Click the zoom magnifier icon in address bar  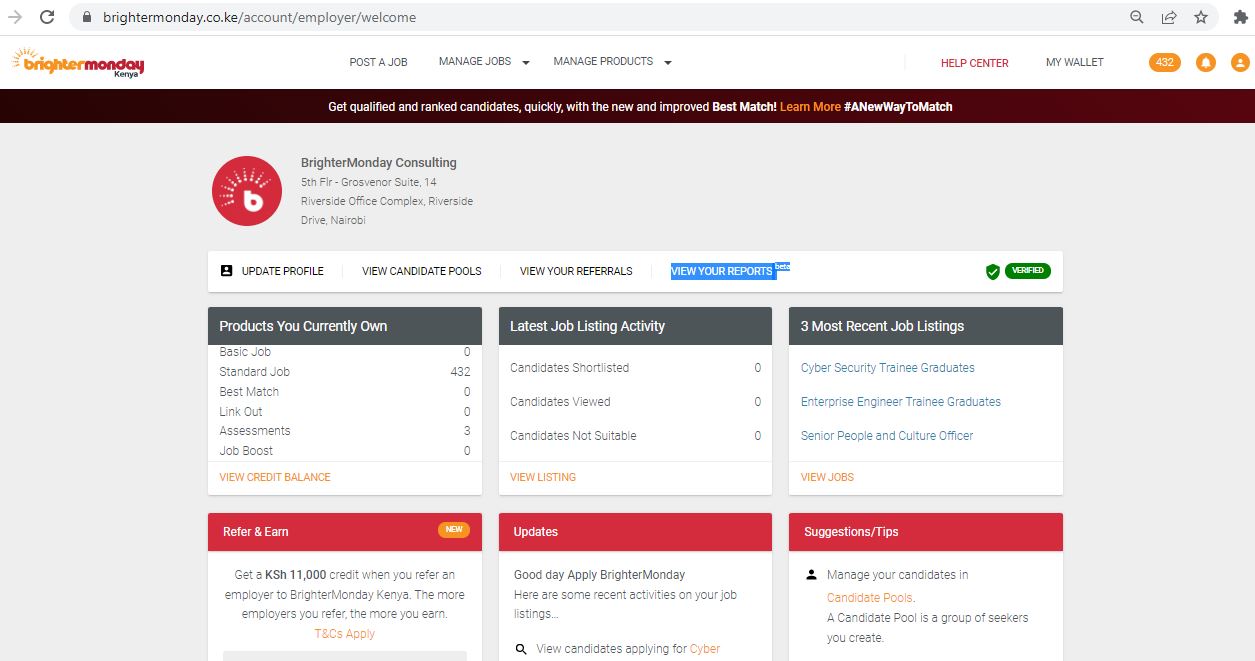point(1137,17)
